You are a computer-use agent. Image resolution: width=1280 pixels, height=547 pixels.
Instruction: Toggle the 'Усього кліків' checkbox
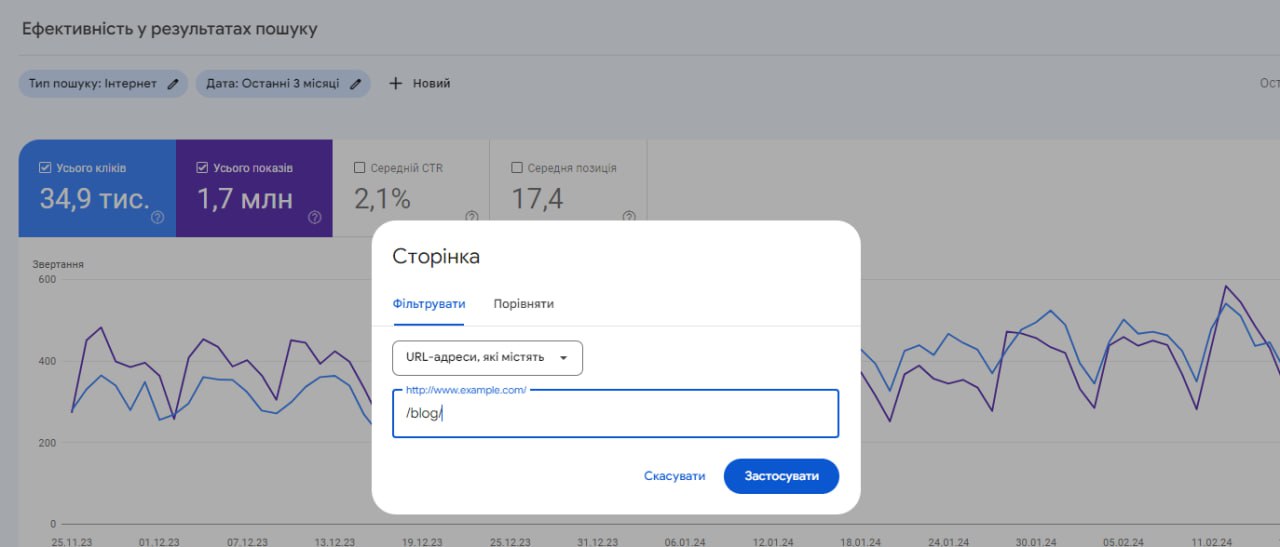[x=45, y=168]
